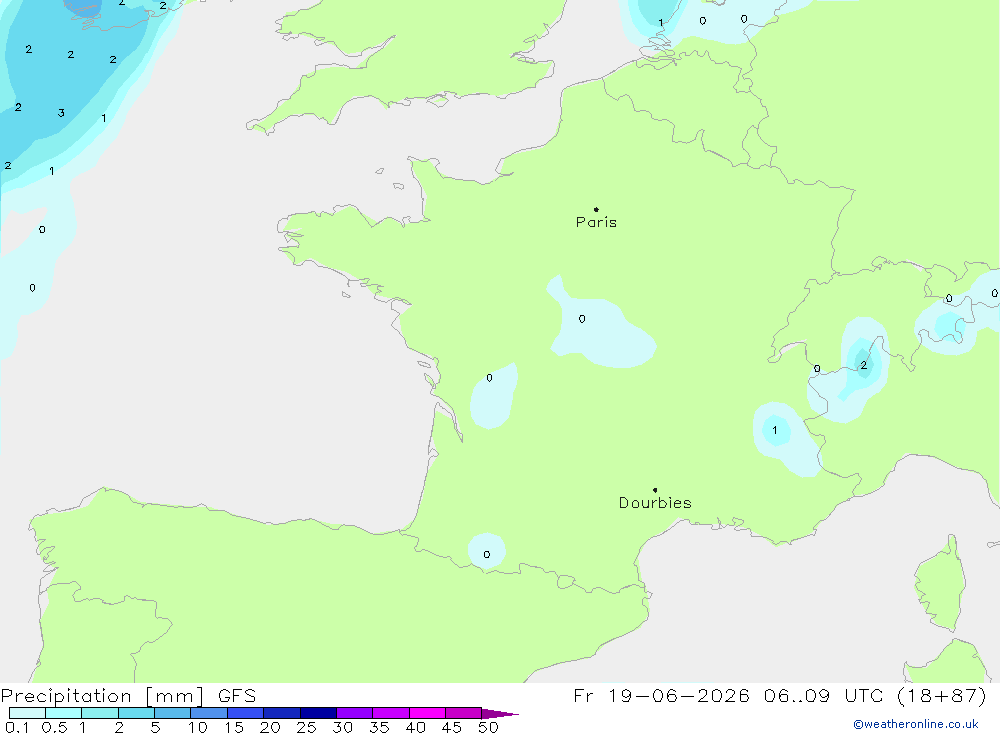Viewport: 1000px width, 733px height.
Task: Pick the 0.5–1 mm legend swatch
Action: 64,713
